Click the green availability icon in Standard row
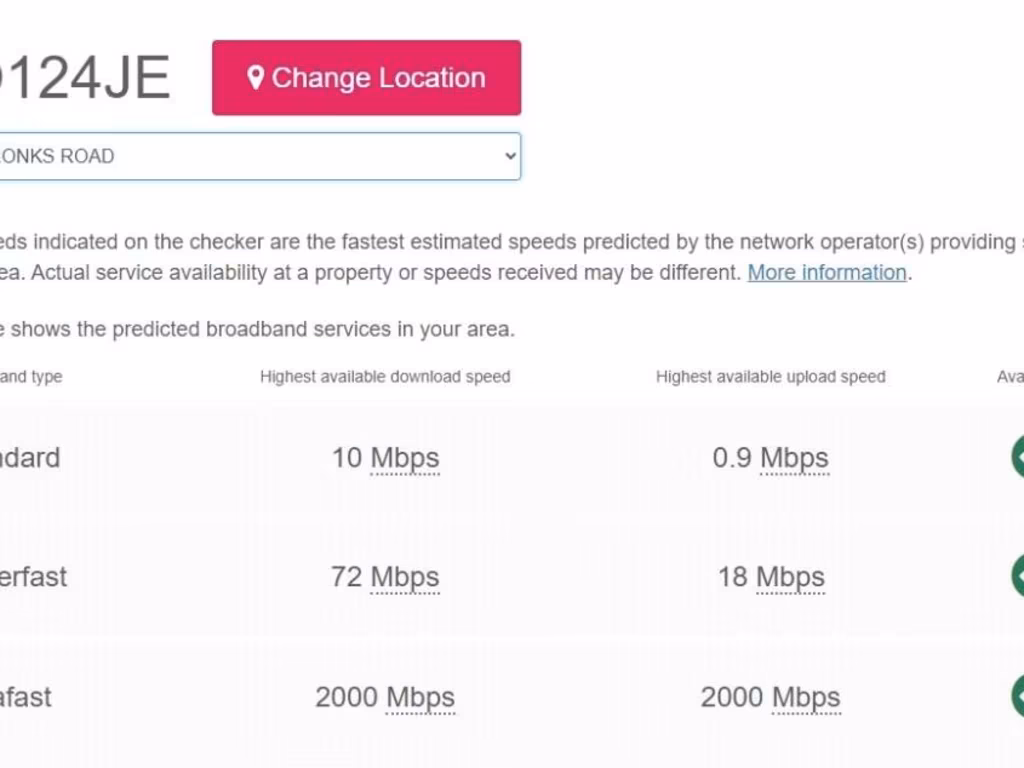 point(1017,457)
